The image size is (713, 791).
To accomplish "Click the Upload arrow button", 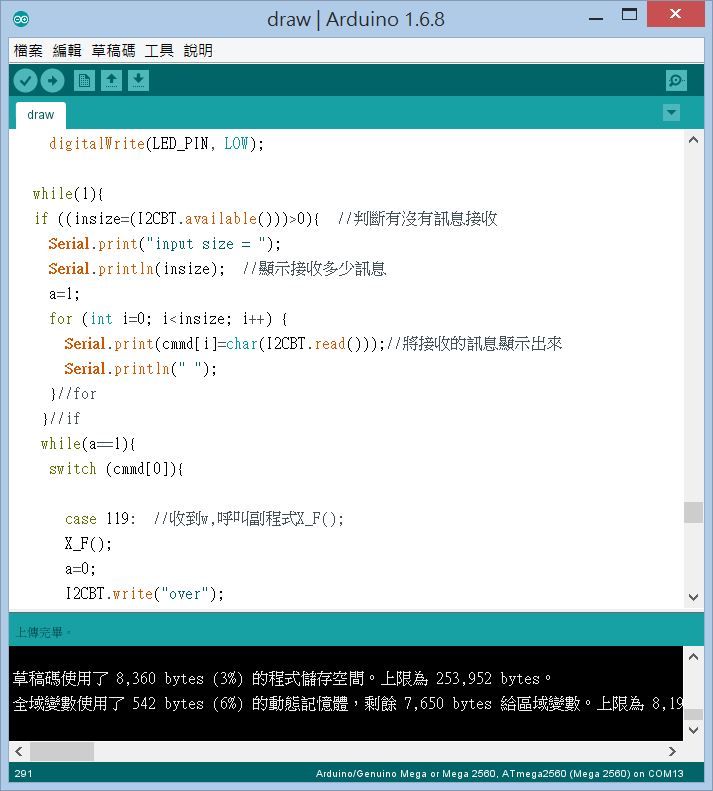I will point(52,81).
